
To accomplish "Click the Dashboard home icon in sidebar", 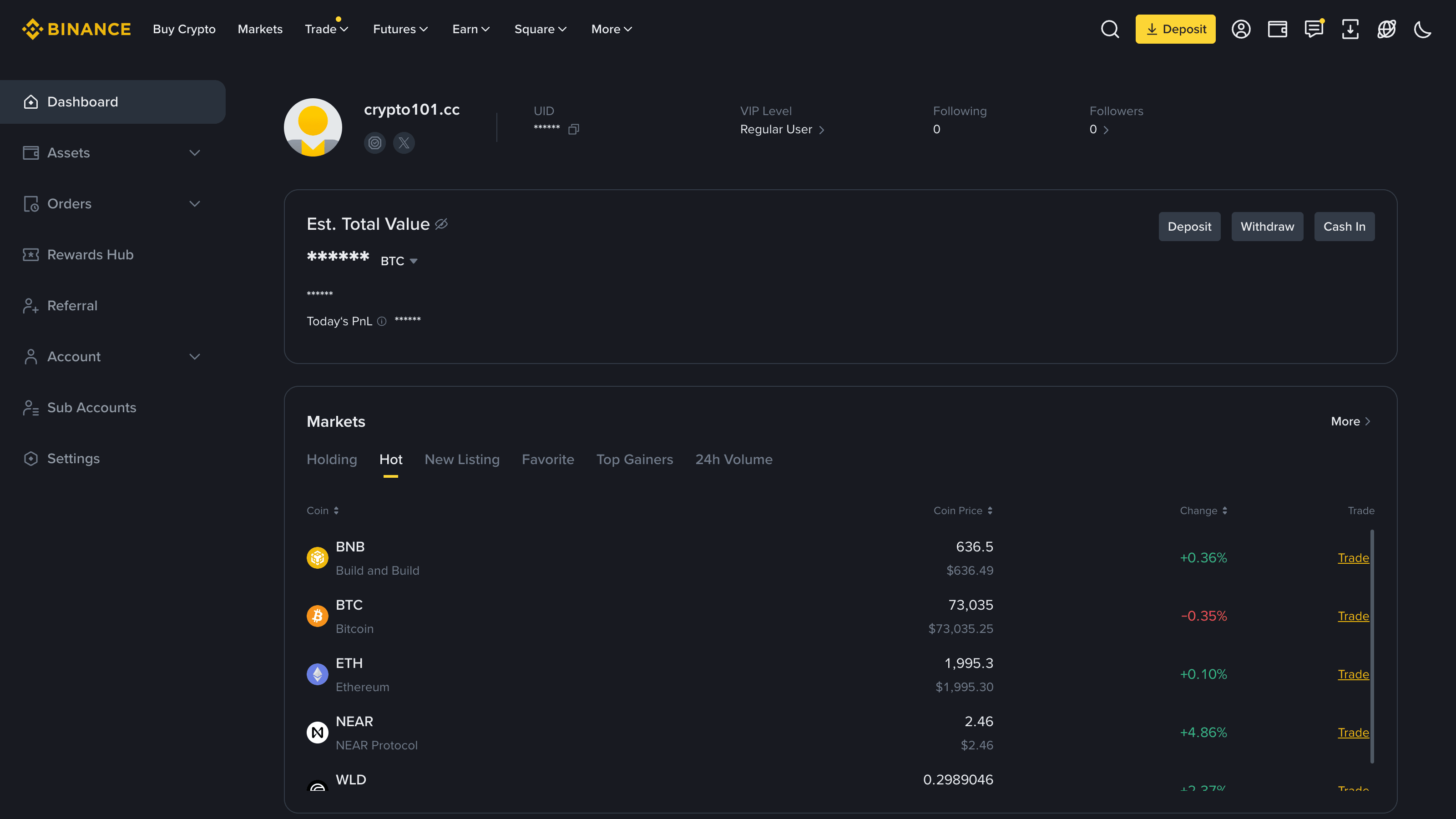I will pos(30,102).
